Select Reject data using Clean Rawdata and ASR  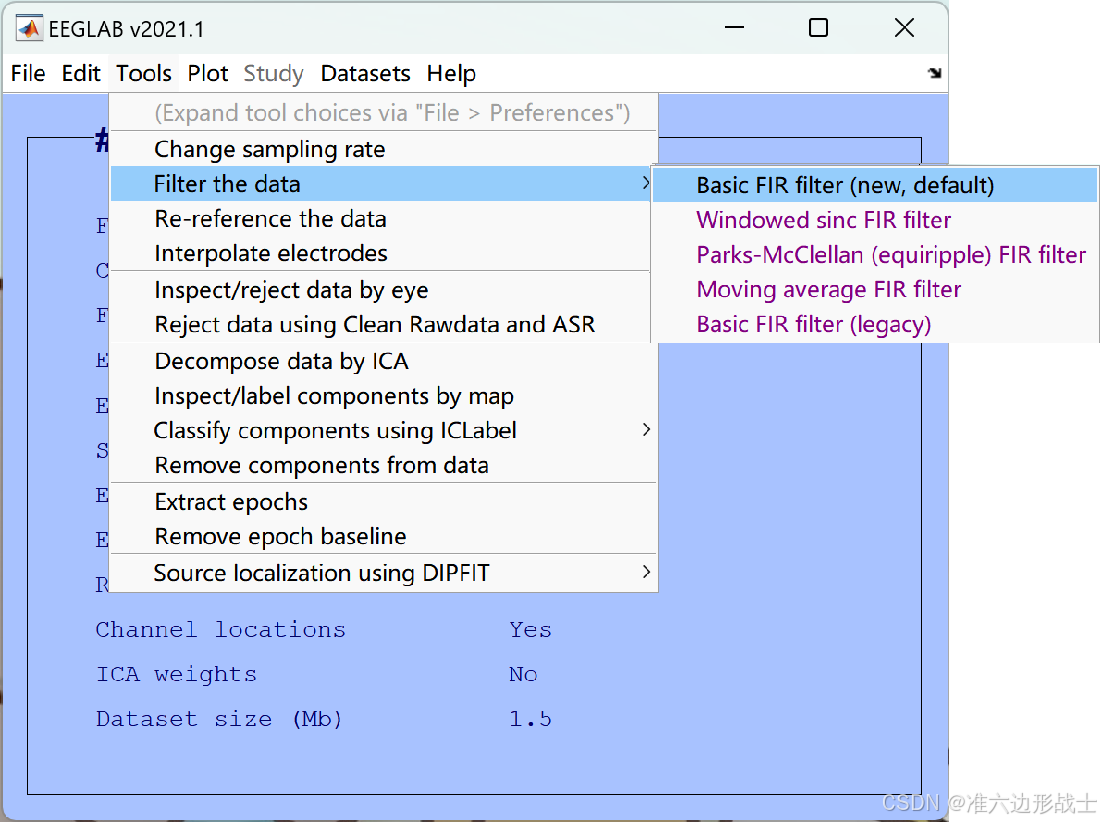383,324
